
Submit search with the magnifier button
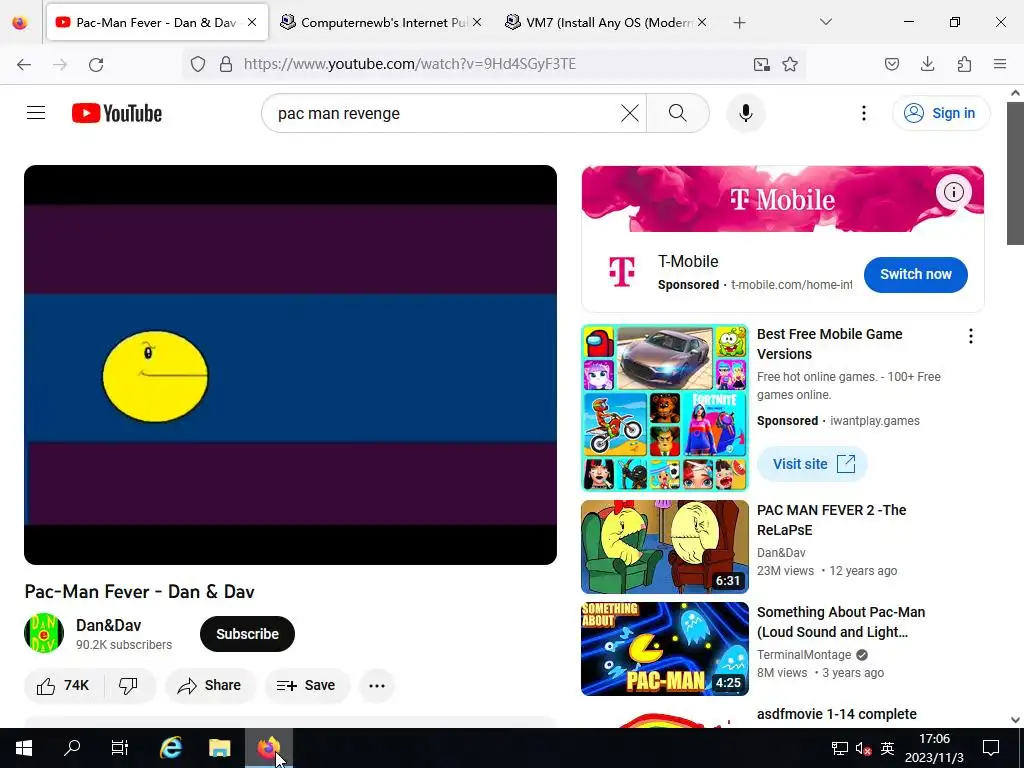pyautogui.click(x=678, y=113)
